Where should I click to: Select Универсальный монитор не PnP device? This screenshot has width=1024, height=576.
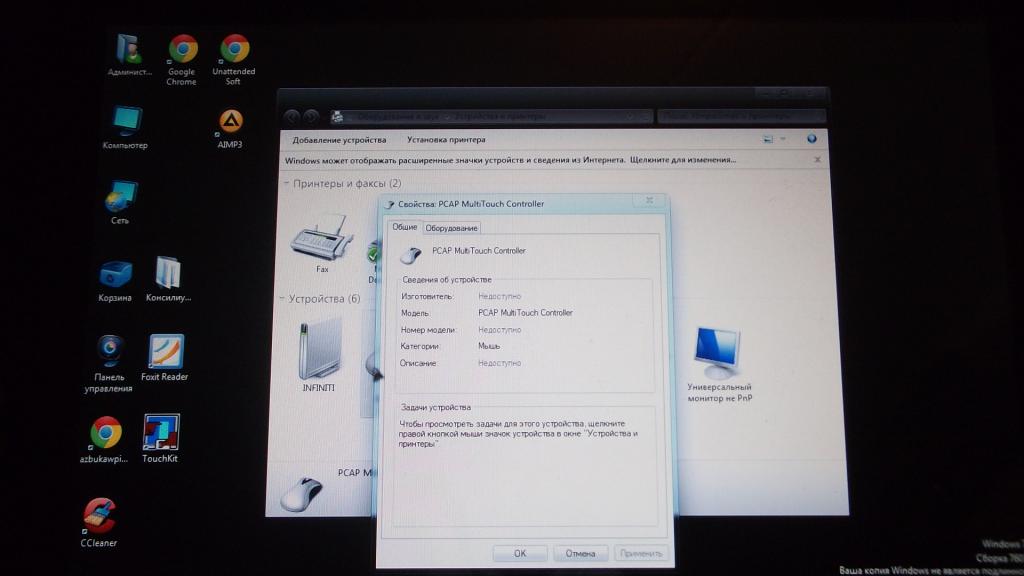click(x=718, y=352)
